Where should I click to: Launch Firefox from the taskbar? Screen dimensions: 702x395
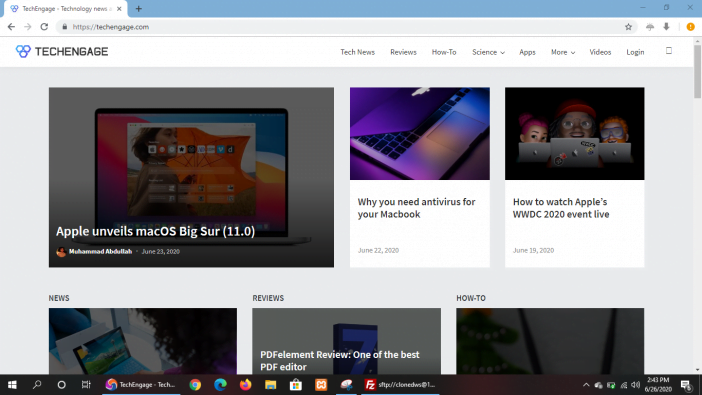(245, 385)
